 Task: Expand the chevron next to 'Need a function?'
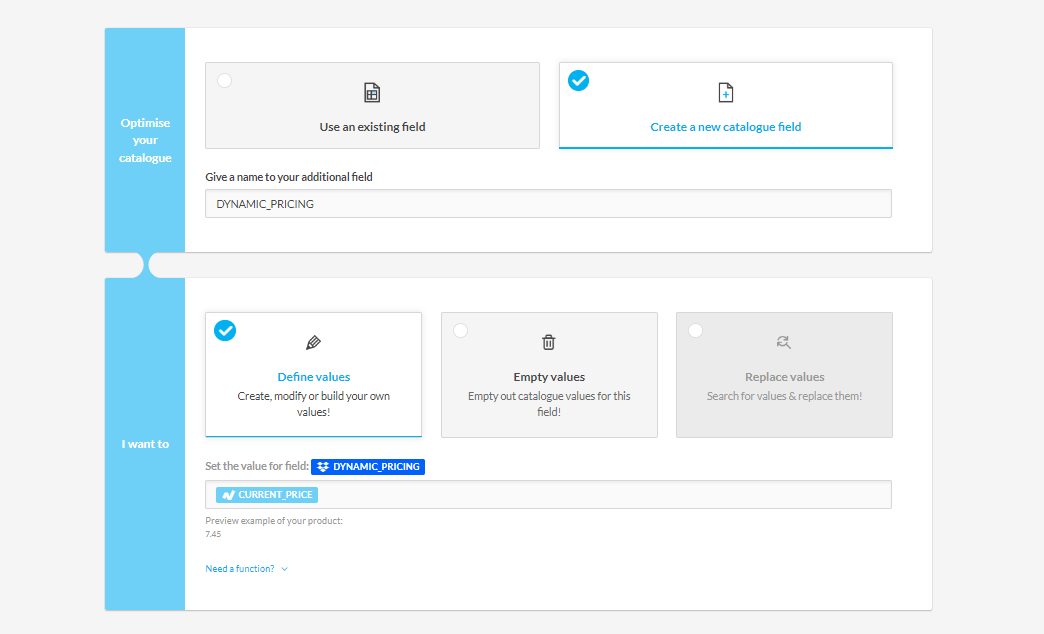(x=285, y=569)
